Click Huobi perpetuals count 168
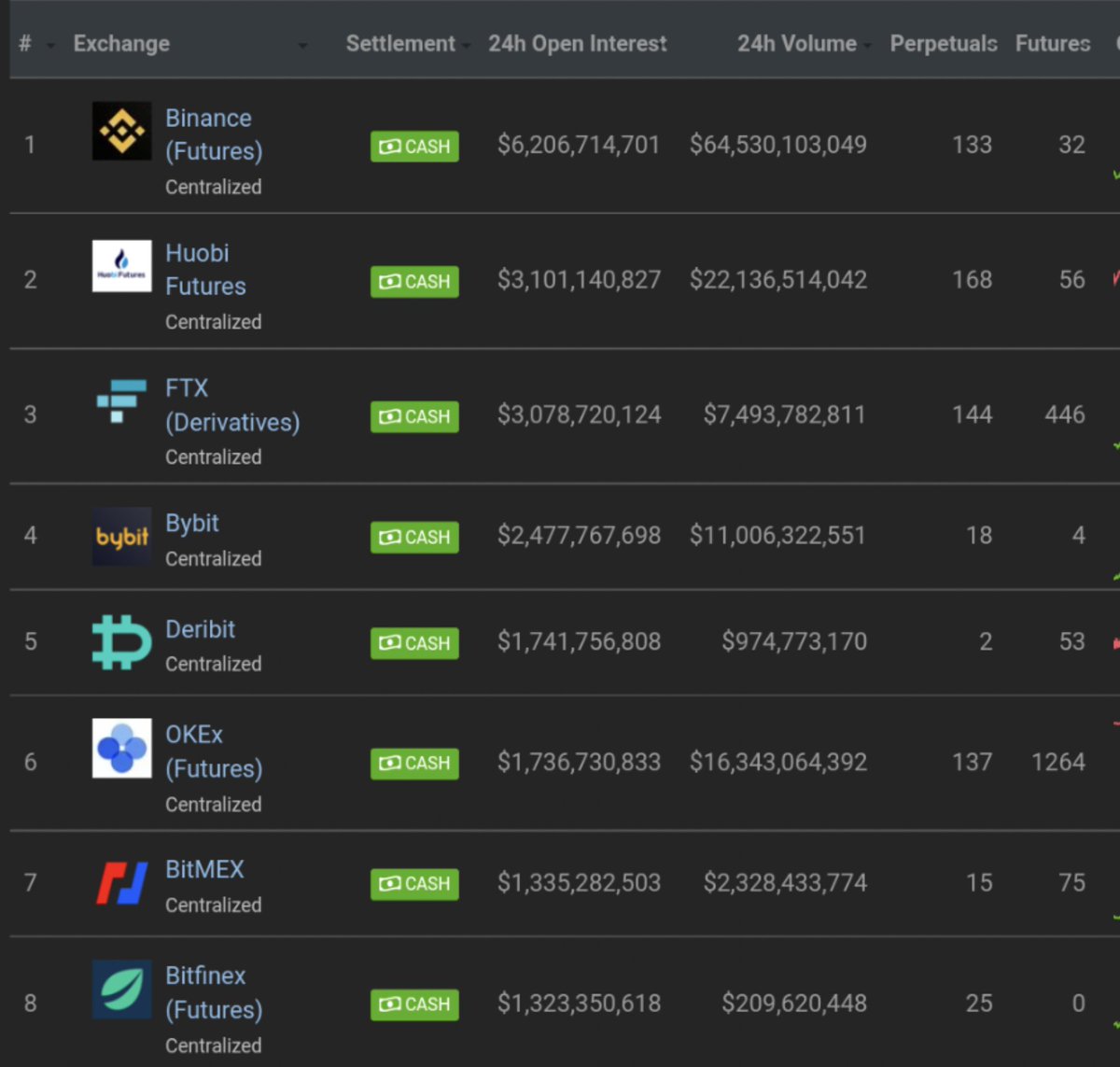 click(x=972, y=280)
